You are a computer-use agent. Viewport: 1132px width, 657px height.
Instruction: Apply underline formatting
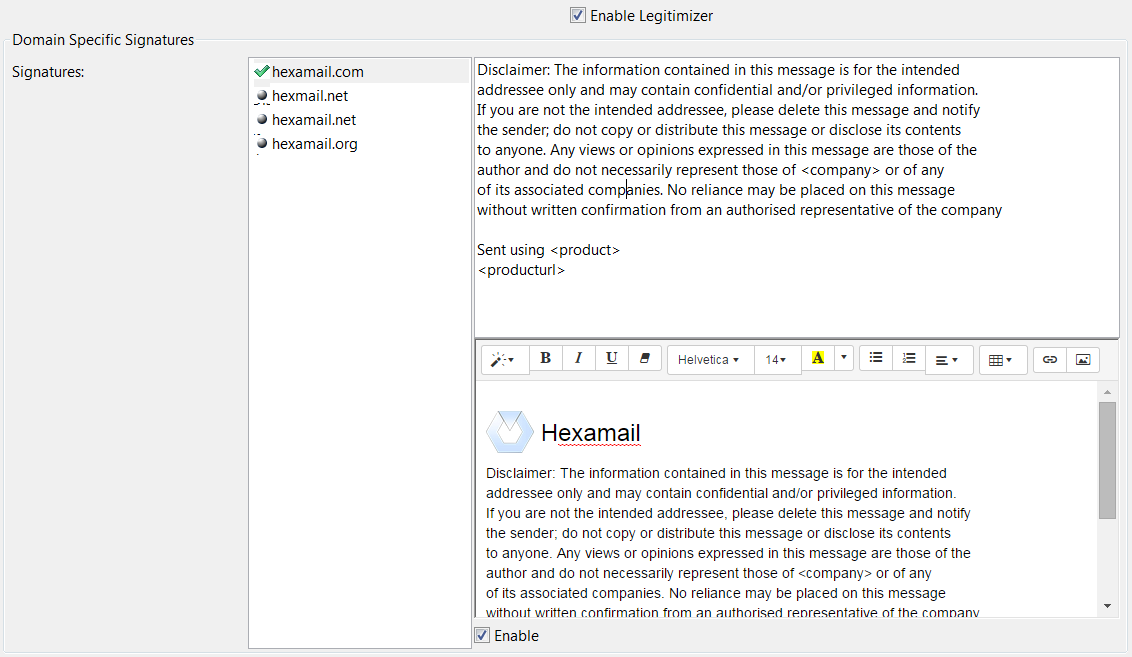pos(611,357)
